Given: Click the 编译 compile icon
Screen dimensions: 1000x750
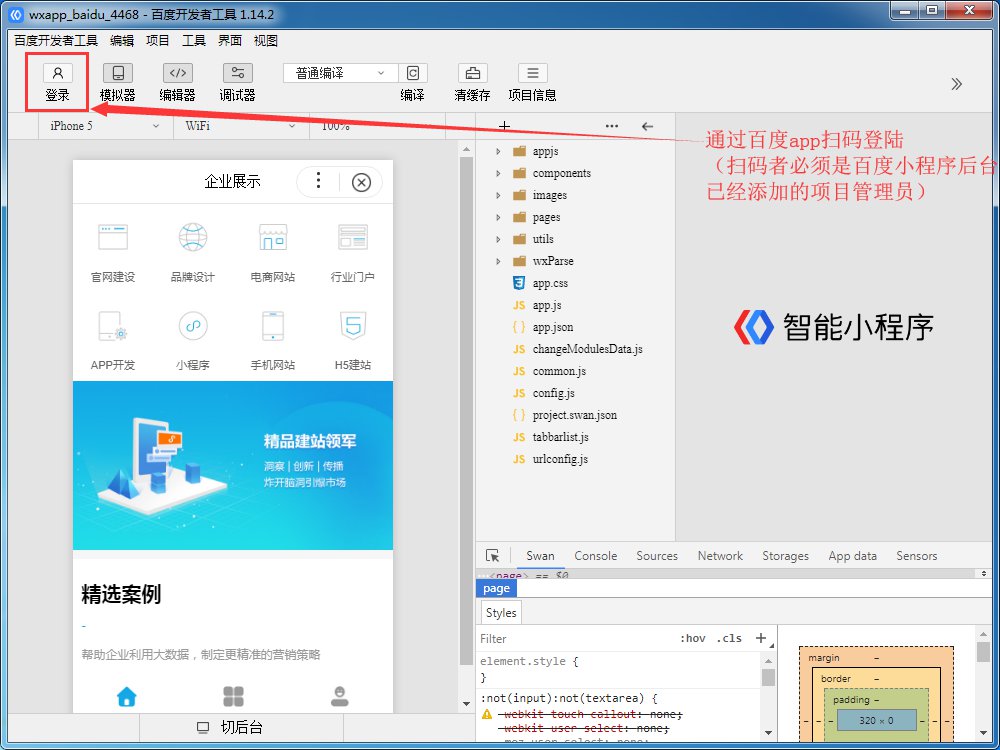Looking at the screenshot, I should [x=413, y=73].
